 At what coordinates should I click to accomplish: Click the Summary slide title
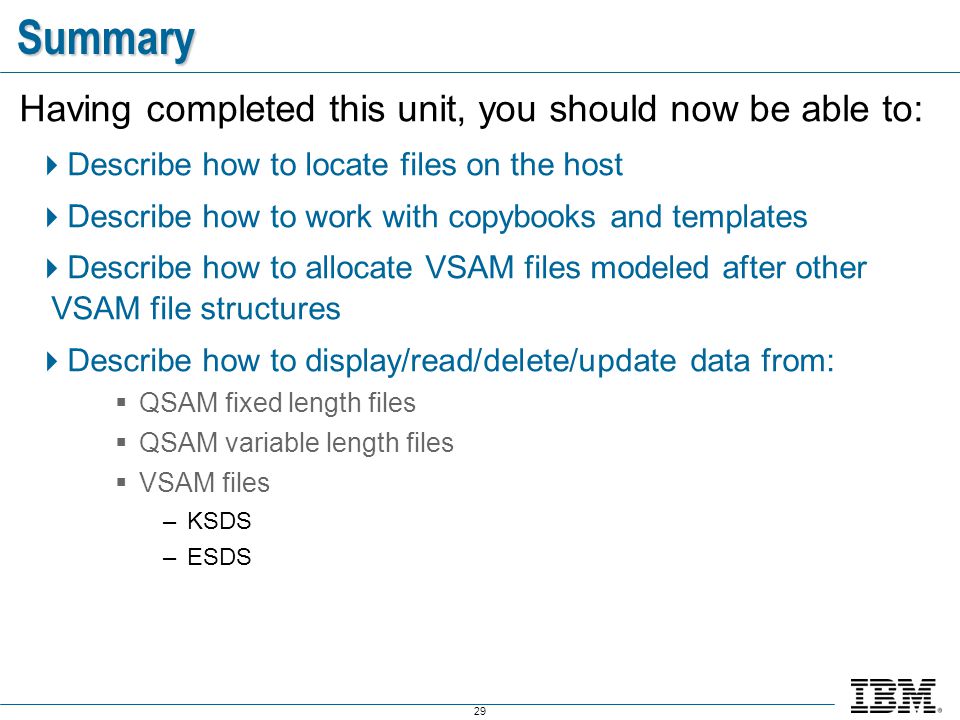pyautogui.click(x=106, y=39)
